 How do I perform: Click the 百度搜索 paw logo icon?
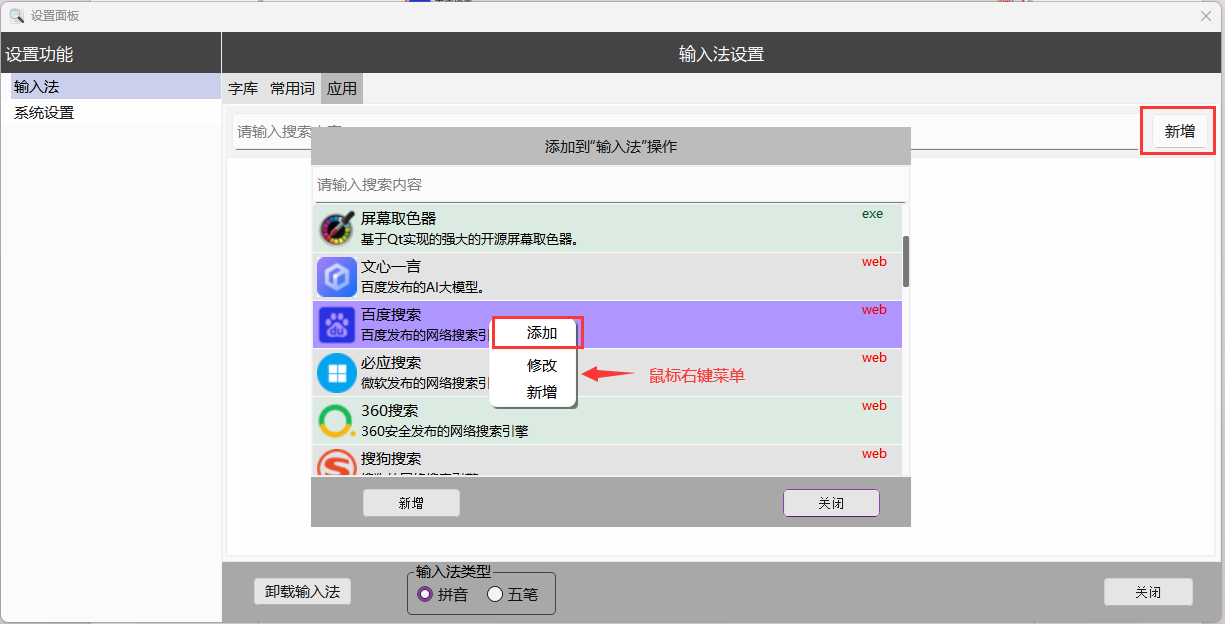pyautogui.click(x=337, y=325)
